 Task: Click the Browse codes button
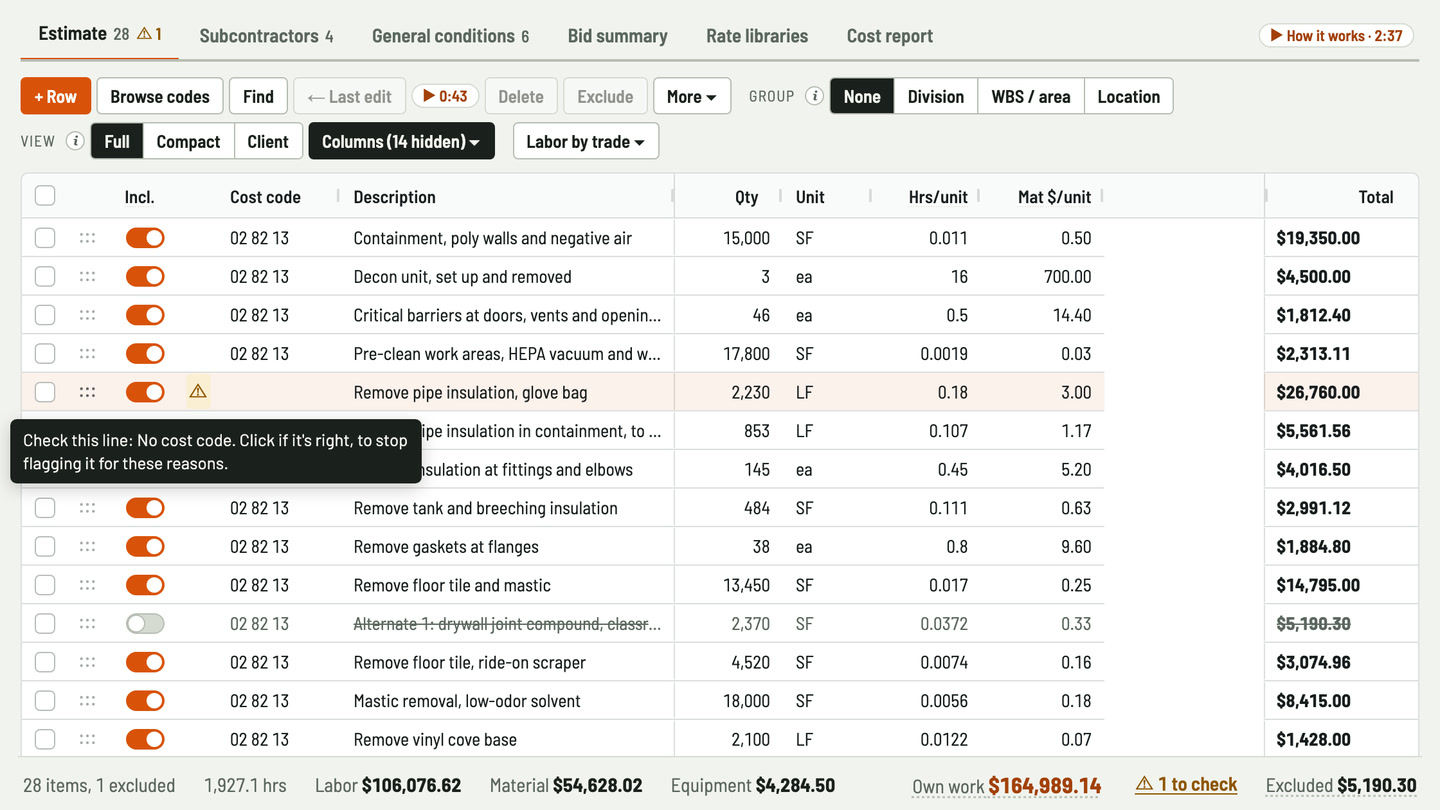point(160,96)
